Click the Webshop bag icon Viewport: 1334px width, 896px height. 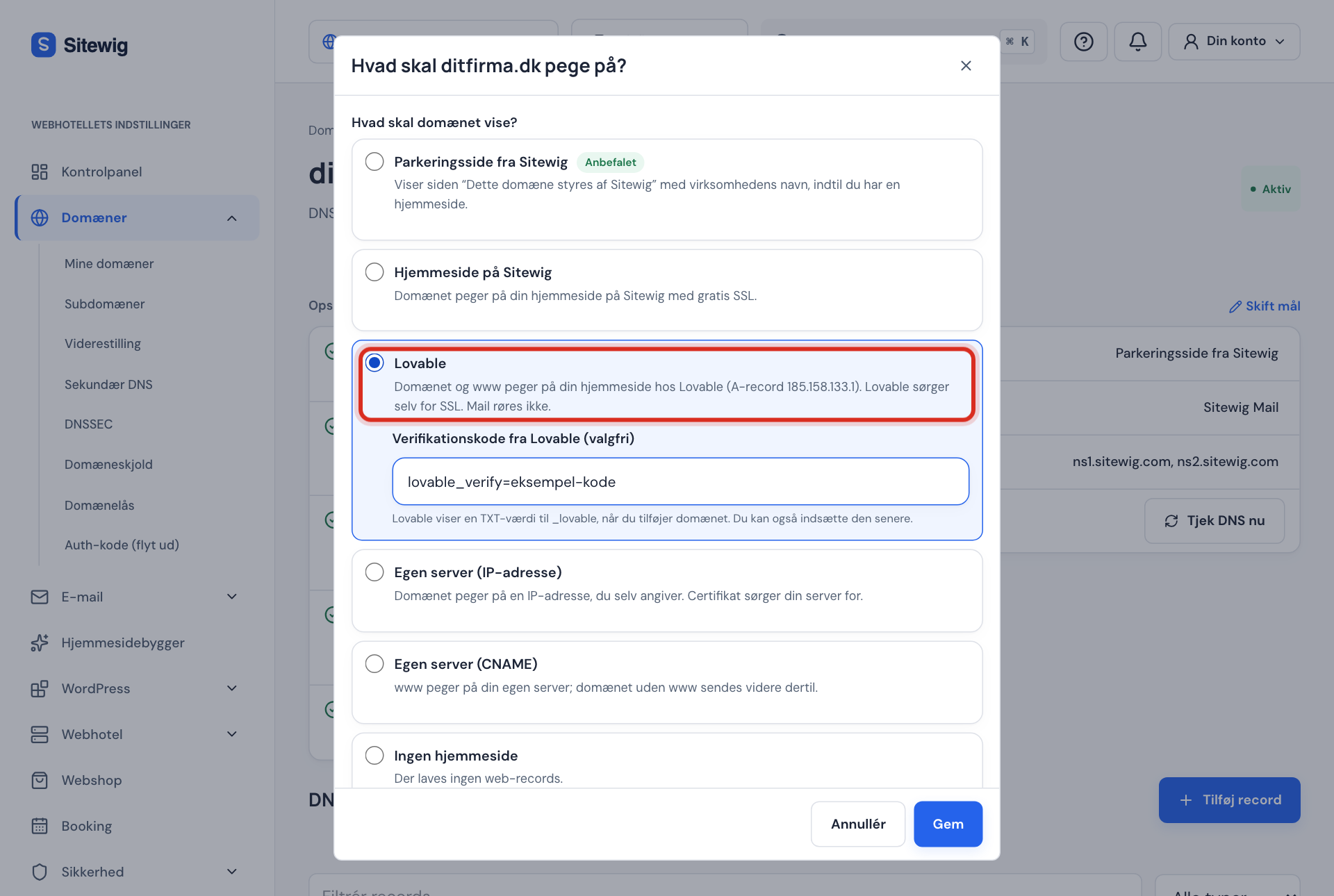40,780
